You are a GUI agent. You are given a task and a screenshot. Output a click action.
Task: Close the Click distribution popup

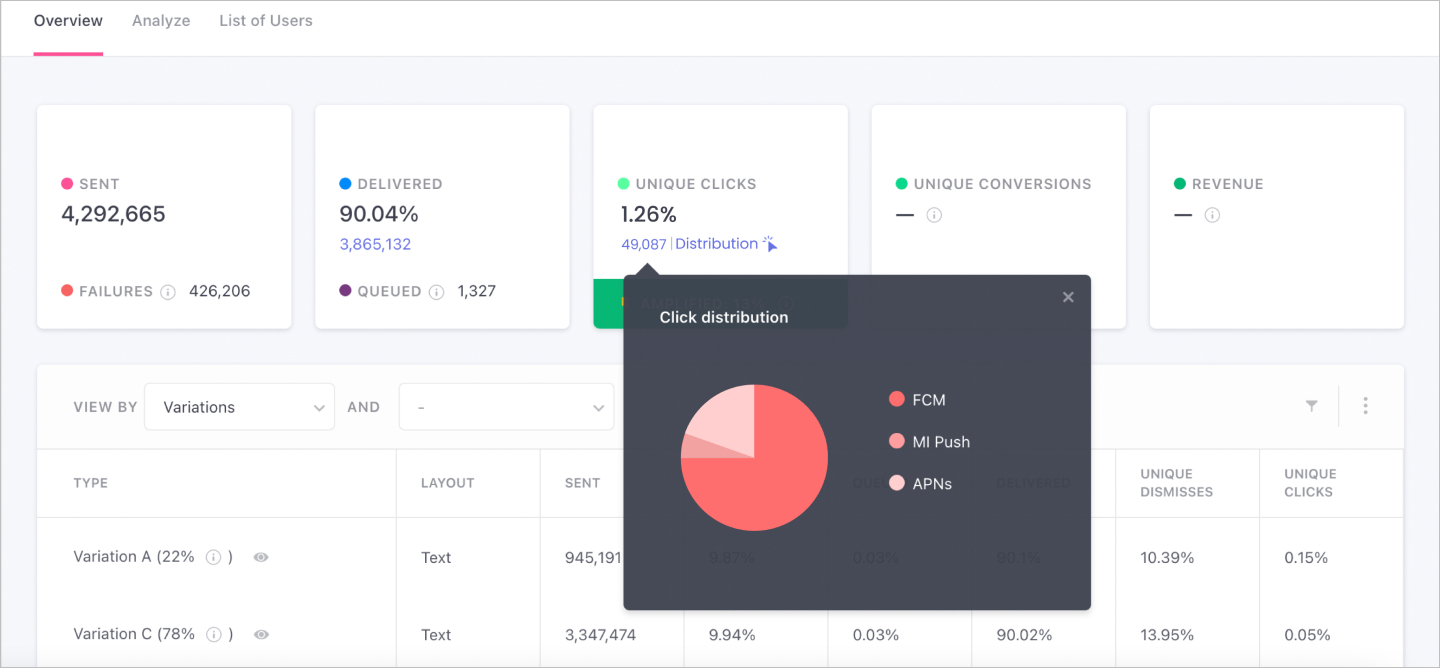point(1068,297)
